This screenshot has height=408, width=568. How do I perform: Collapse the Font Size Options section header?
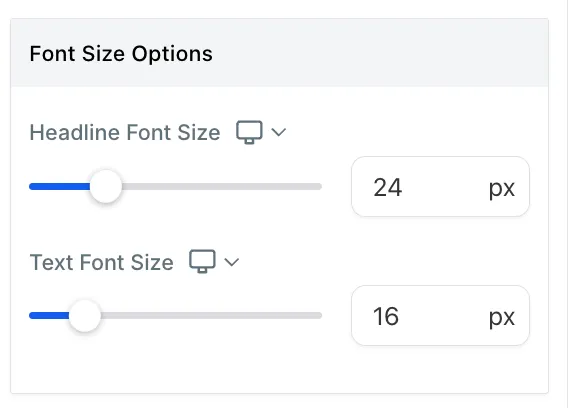pos(279,53)
